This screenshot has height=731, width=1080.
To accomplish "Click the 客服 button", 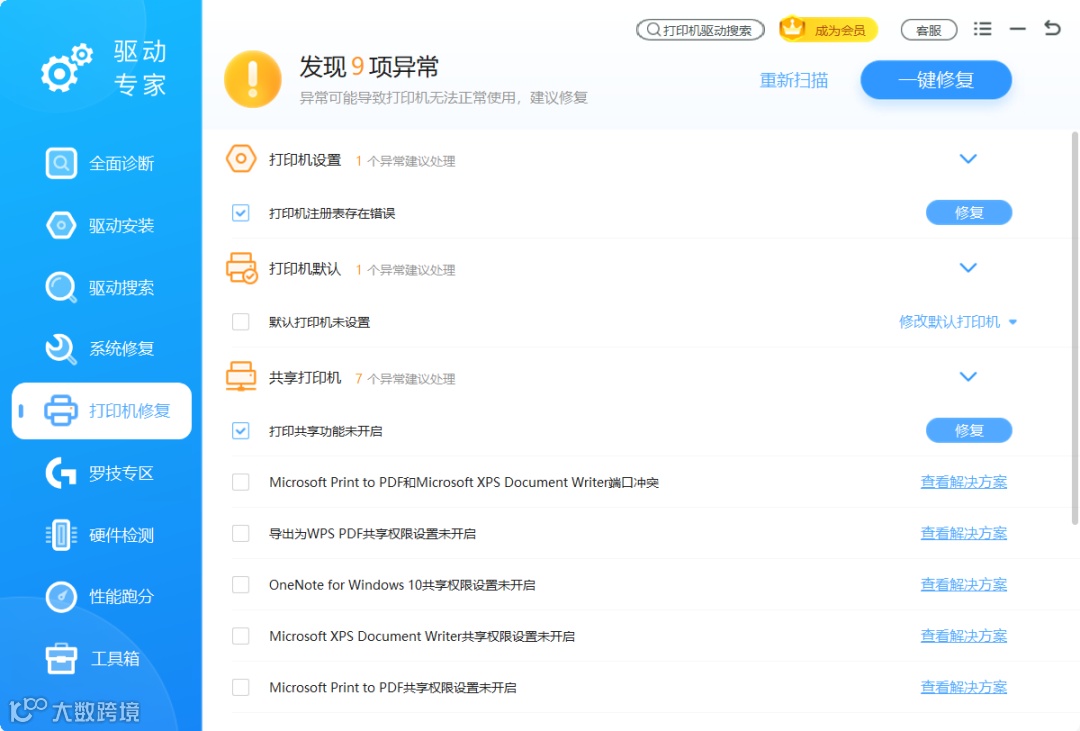I will [x=929, y=30].
